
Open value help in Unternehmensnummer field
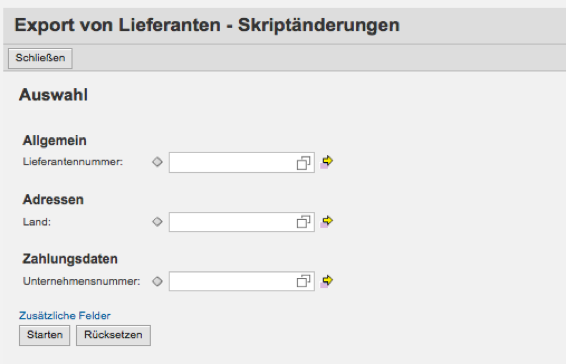click(x=304, y=281)
